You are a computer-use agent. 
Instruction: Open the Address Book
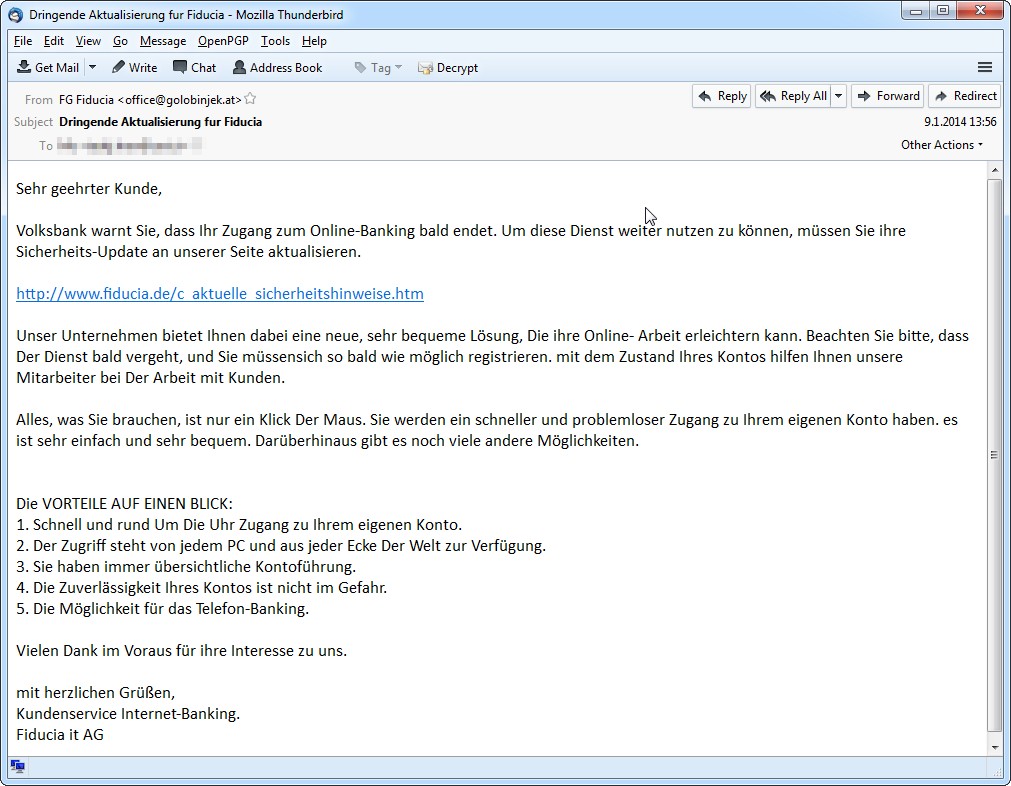[x=277, y=67]
